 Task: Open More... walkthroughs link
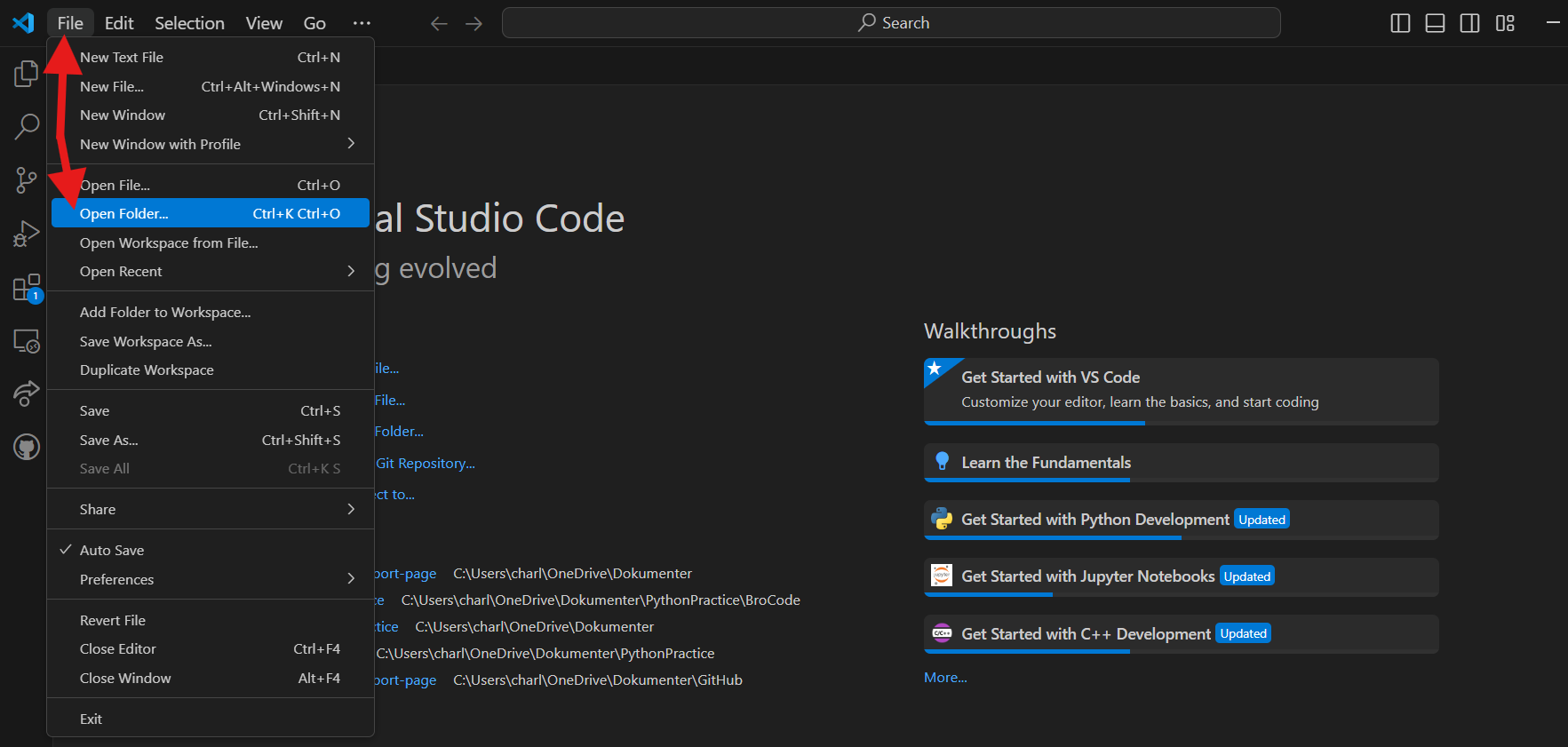click(945, 677)
